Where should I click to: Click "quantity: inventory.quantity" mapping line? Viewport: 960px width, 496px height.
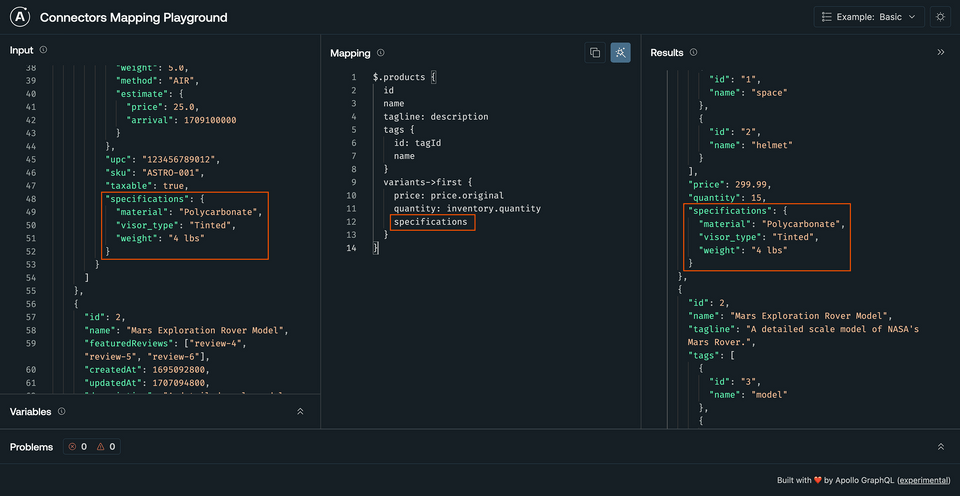tap(467, 209)
